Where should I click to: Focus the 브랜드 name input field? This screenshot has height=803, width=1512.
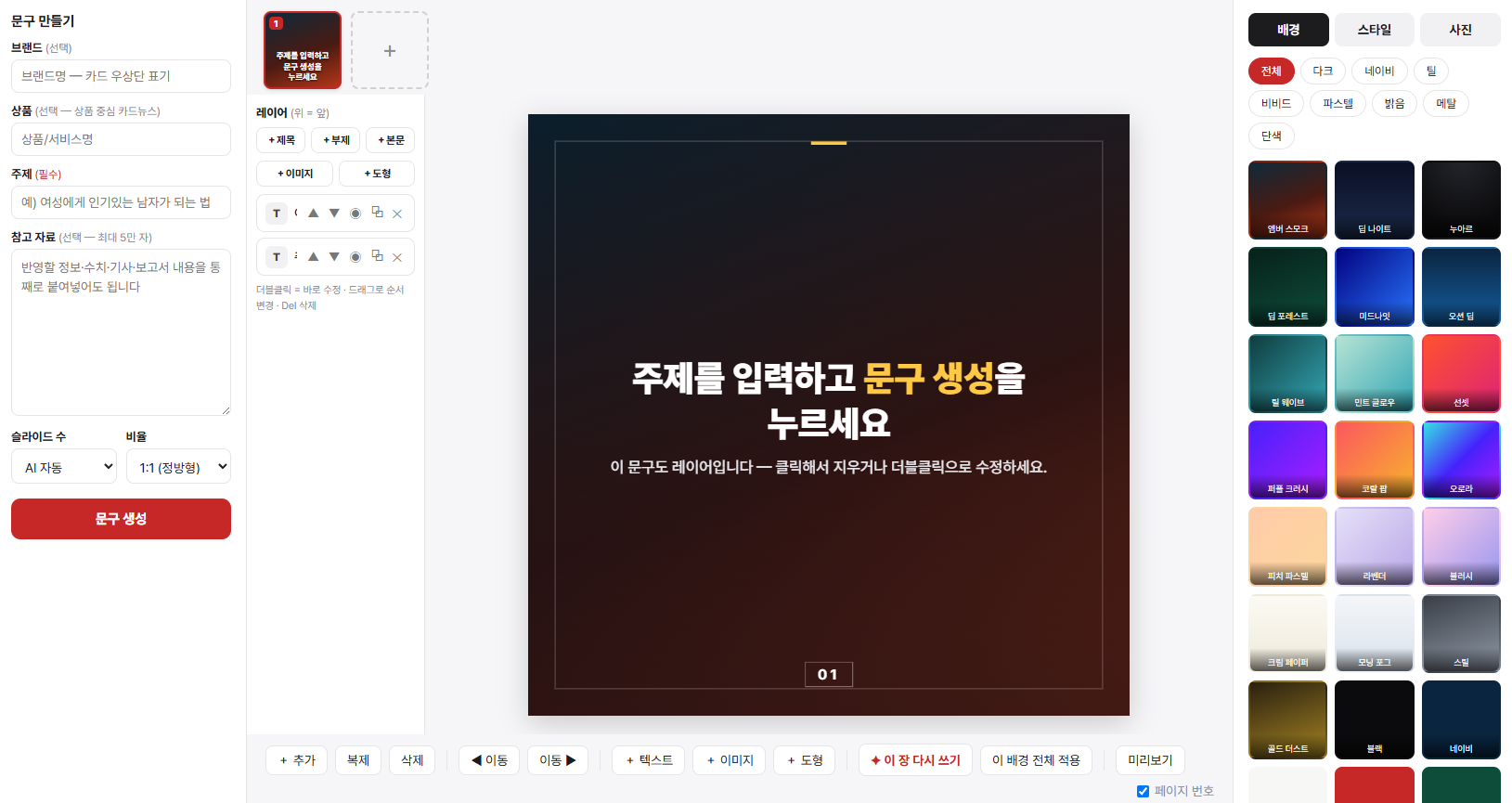(x=121, y=76)
